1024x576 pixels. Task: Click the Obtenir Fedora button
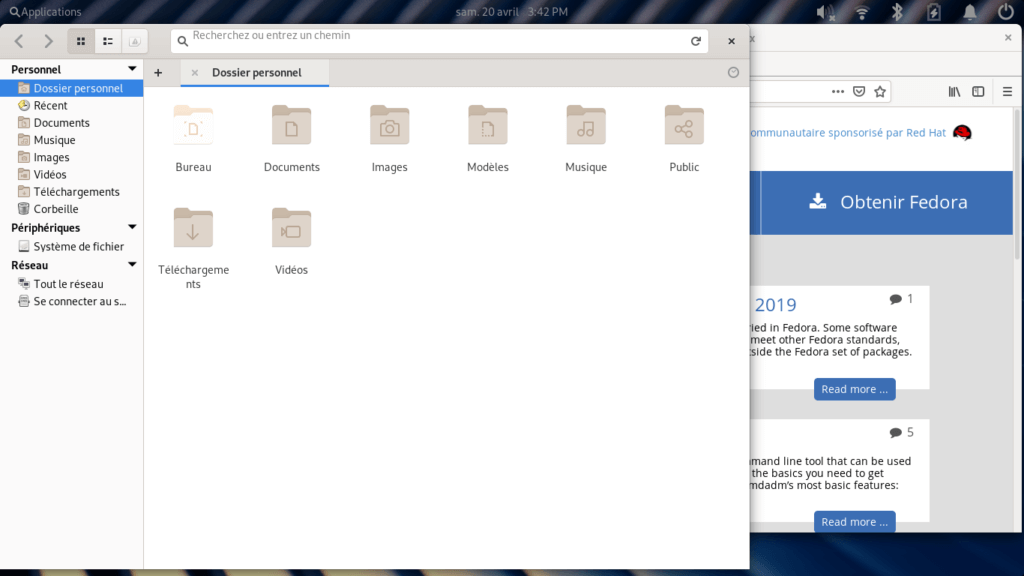887,202
